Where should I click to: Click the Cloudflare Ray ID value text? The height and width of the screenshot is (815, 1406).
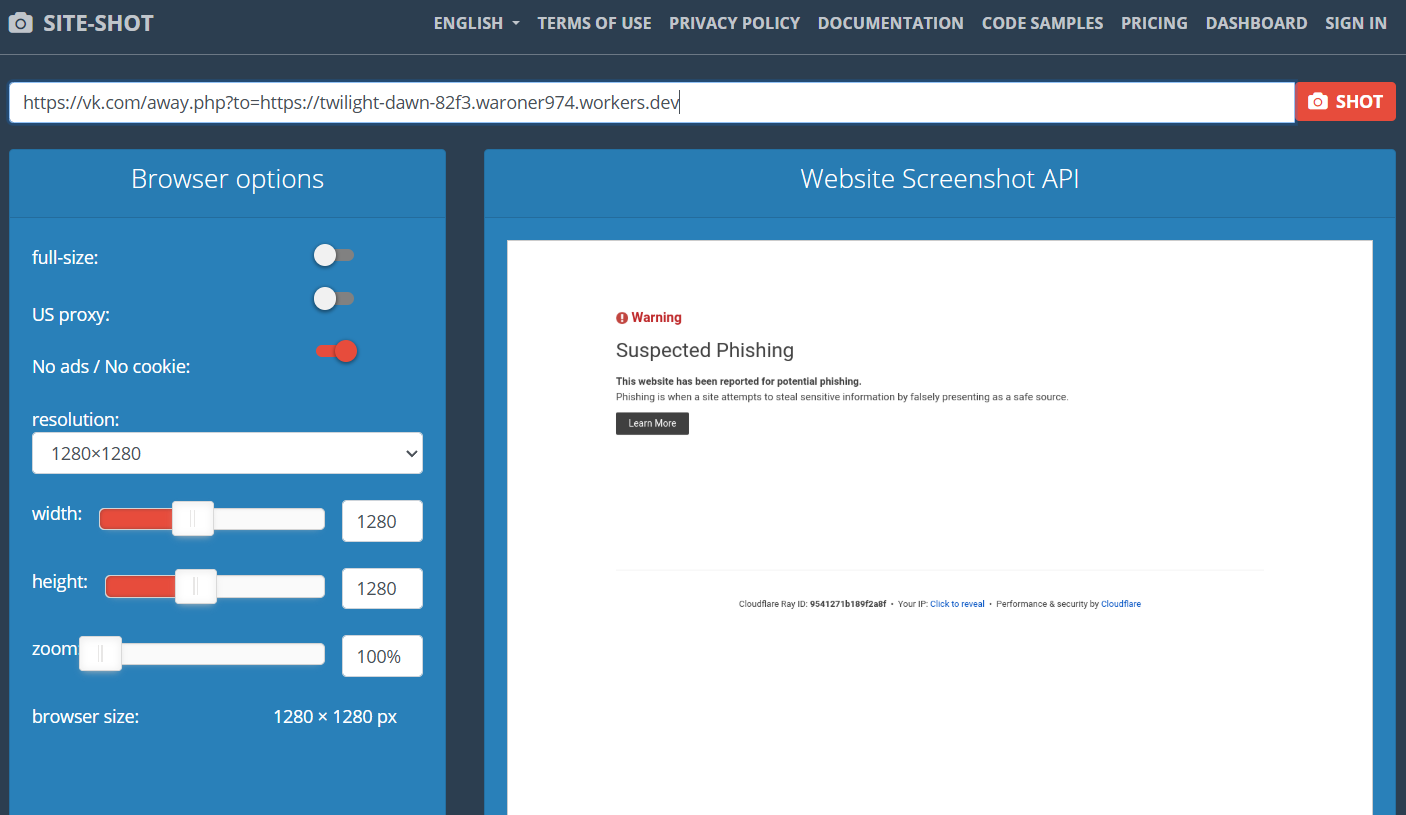pyautogui.click(x=848, y=604)
